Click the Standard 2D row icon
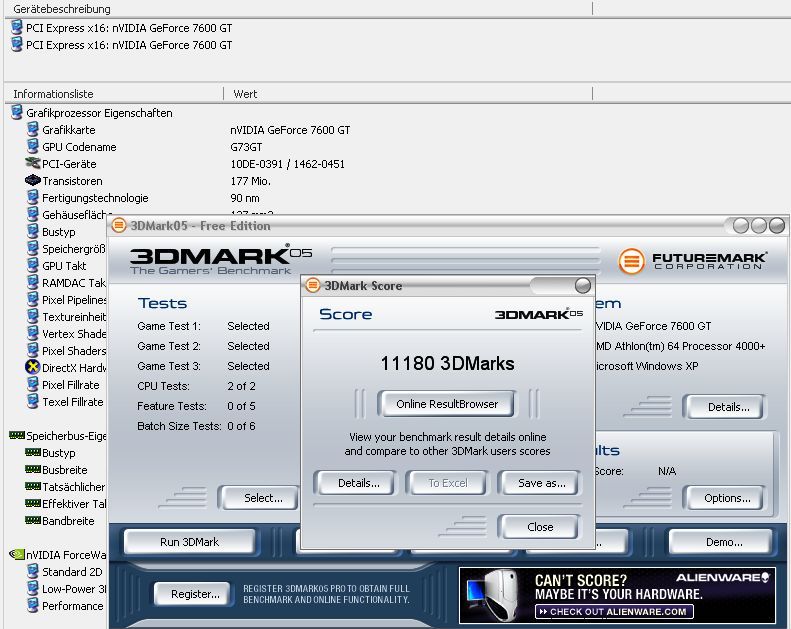Screen dimensions: 791x629 tap(33, 571)
